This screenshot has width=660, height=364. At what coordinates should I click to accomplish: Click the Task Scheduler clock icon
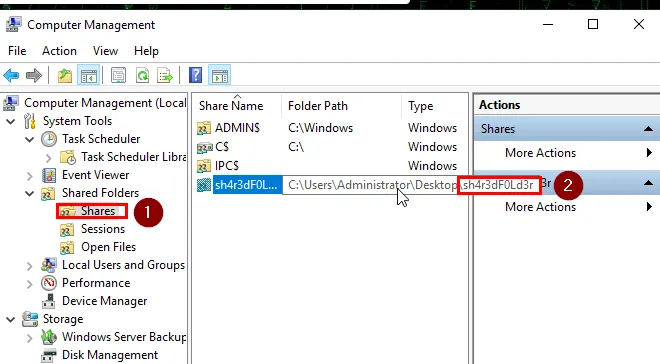tap(49, 139)
